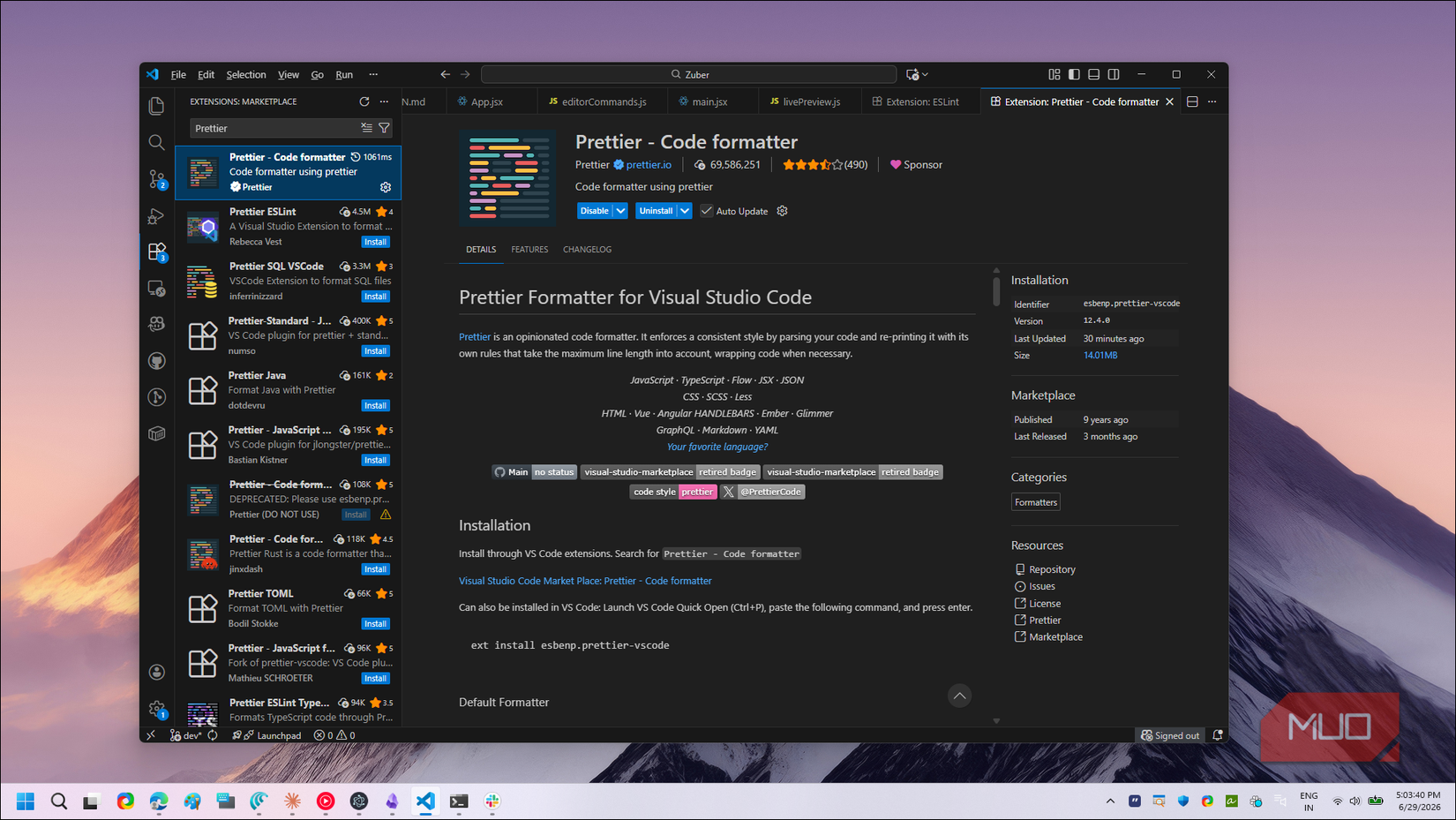
Task: Open Extensions view more actions menu
Action: tap(384, 102)
